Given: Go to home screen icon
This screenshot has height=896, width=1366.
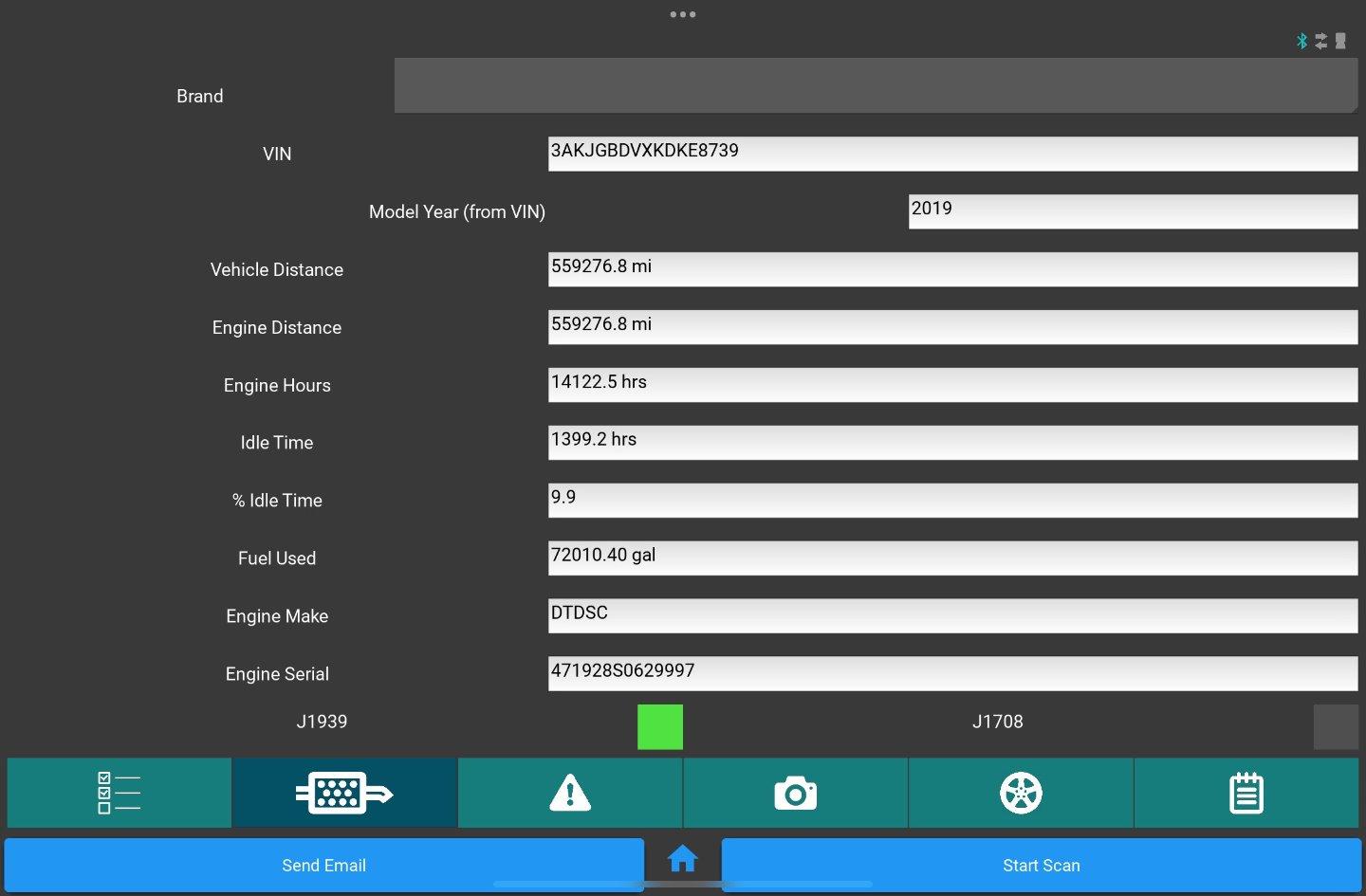Looking at the screenshot, I should [683, 860].
